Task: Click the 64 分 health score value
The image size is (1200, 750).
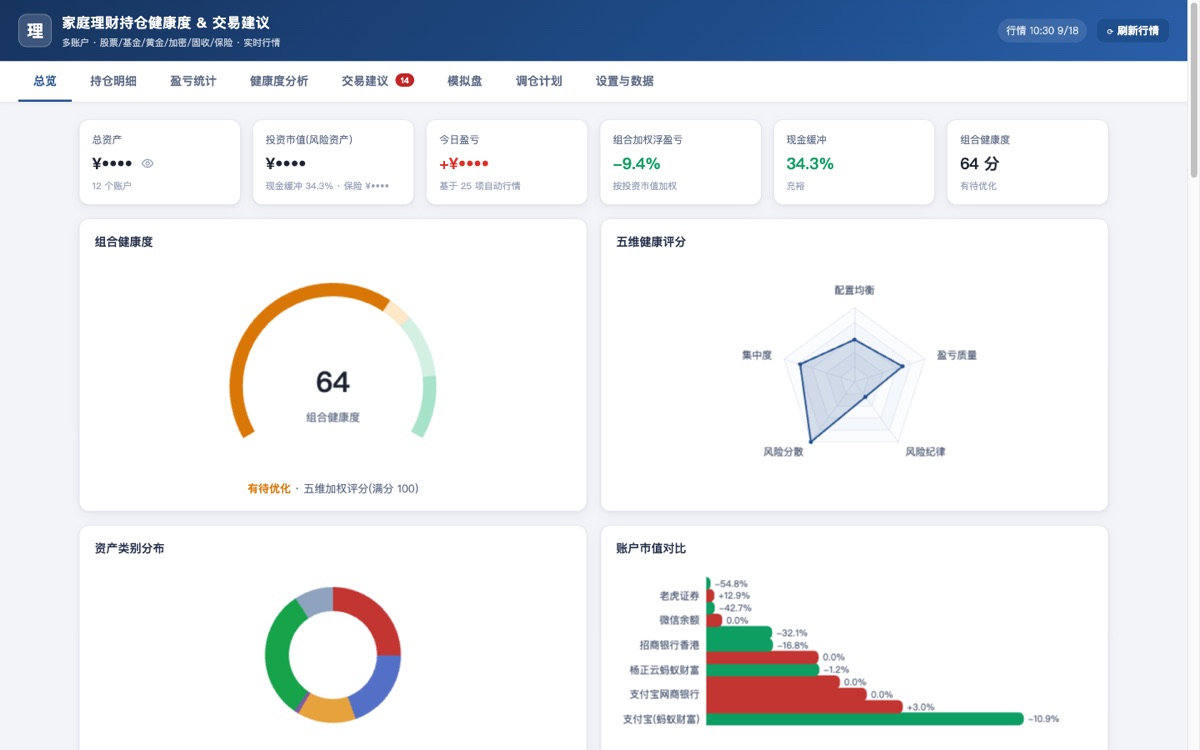Action: click(979, 164)
